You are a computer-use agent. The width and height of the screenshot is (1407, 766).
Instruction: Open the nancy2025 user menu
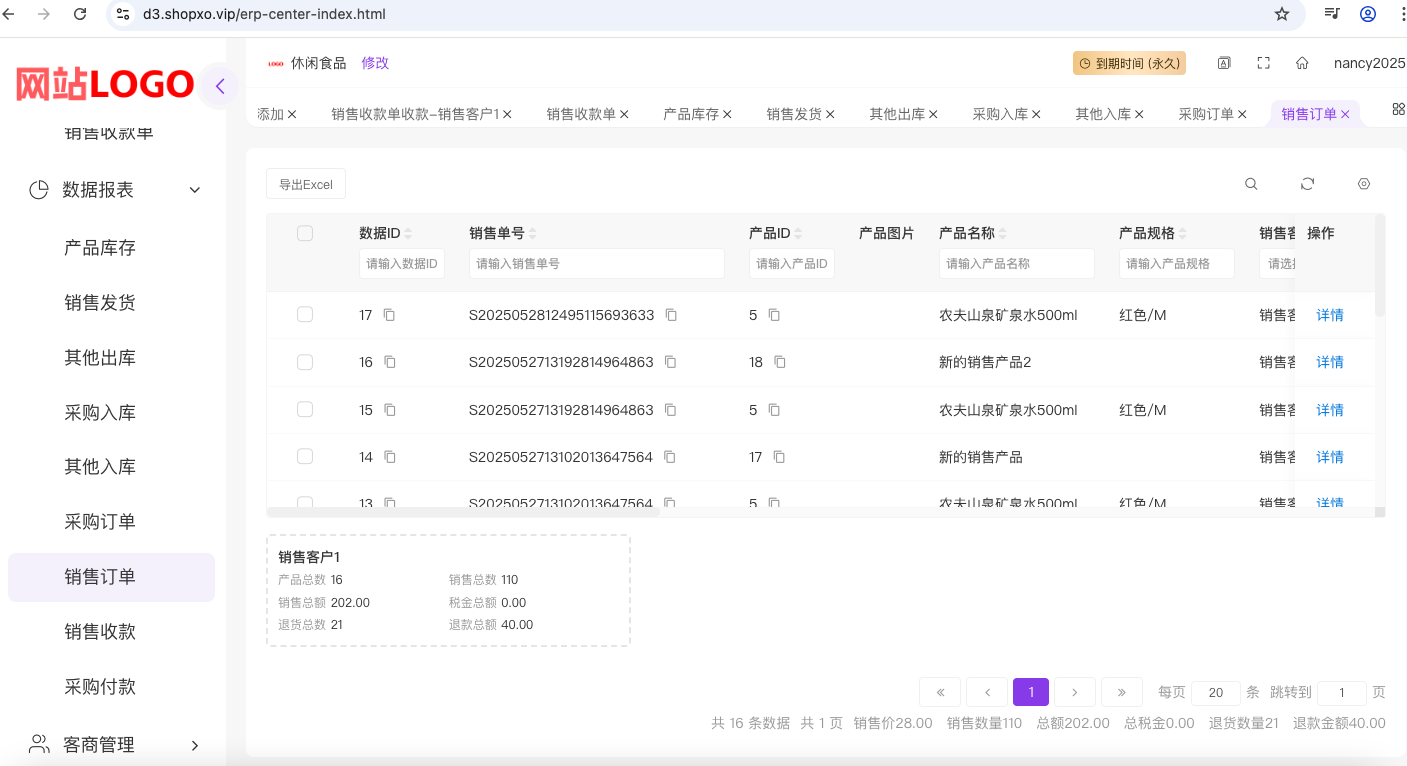(x=1370, y=63)
